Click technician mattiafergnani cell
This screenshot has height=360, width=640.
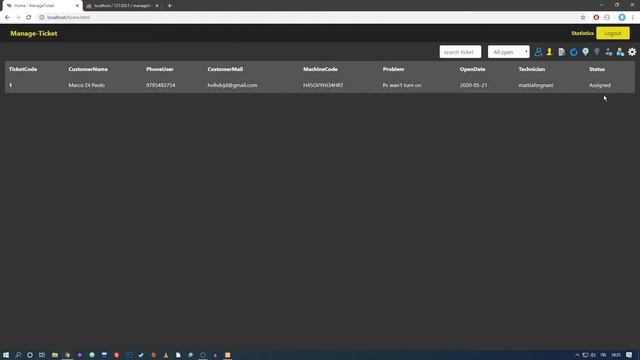tap(536, 85)
